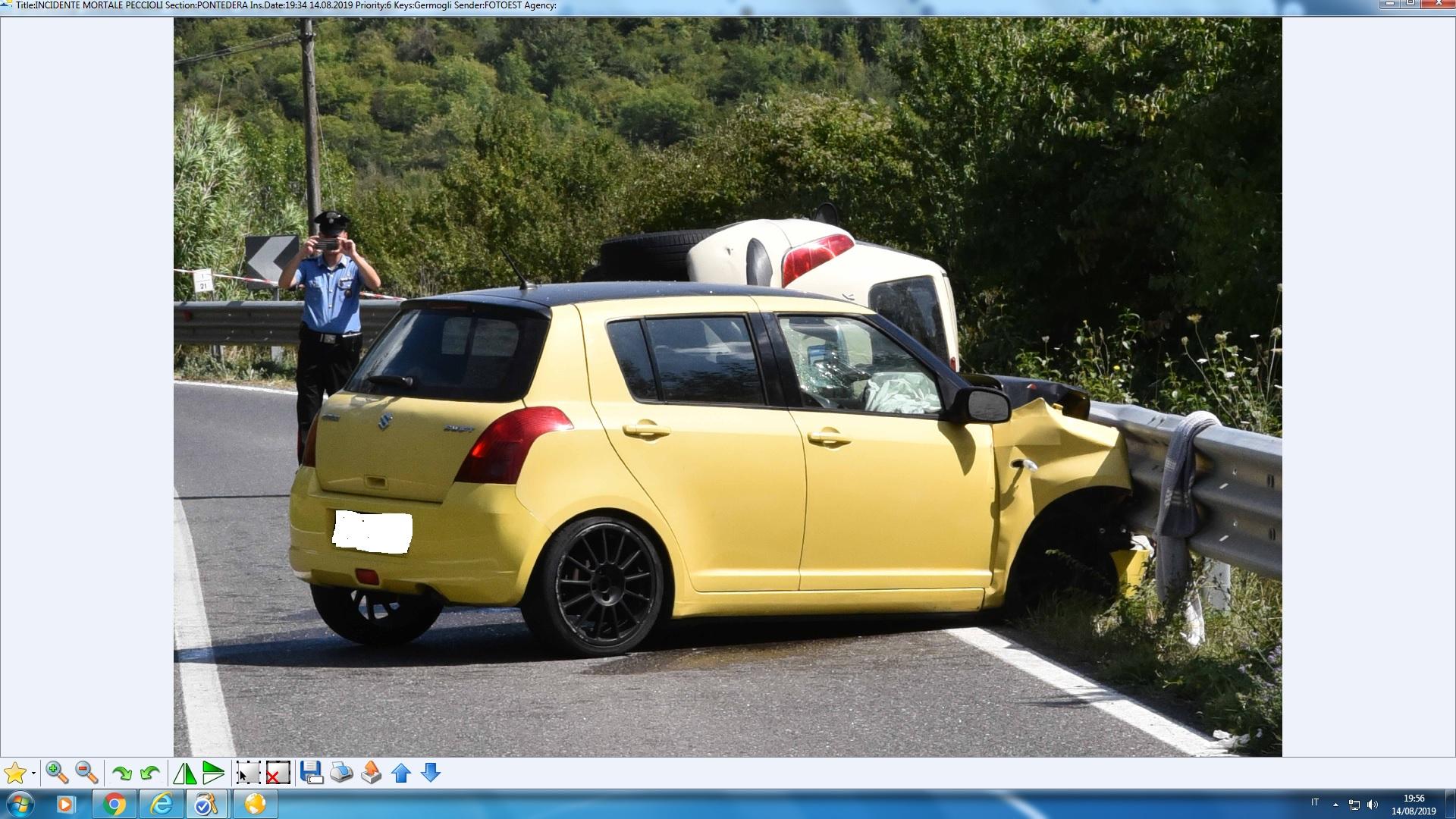
Task: Go to the previous image with the blue up arrow
Action: (401, 773)
